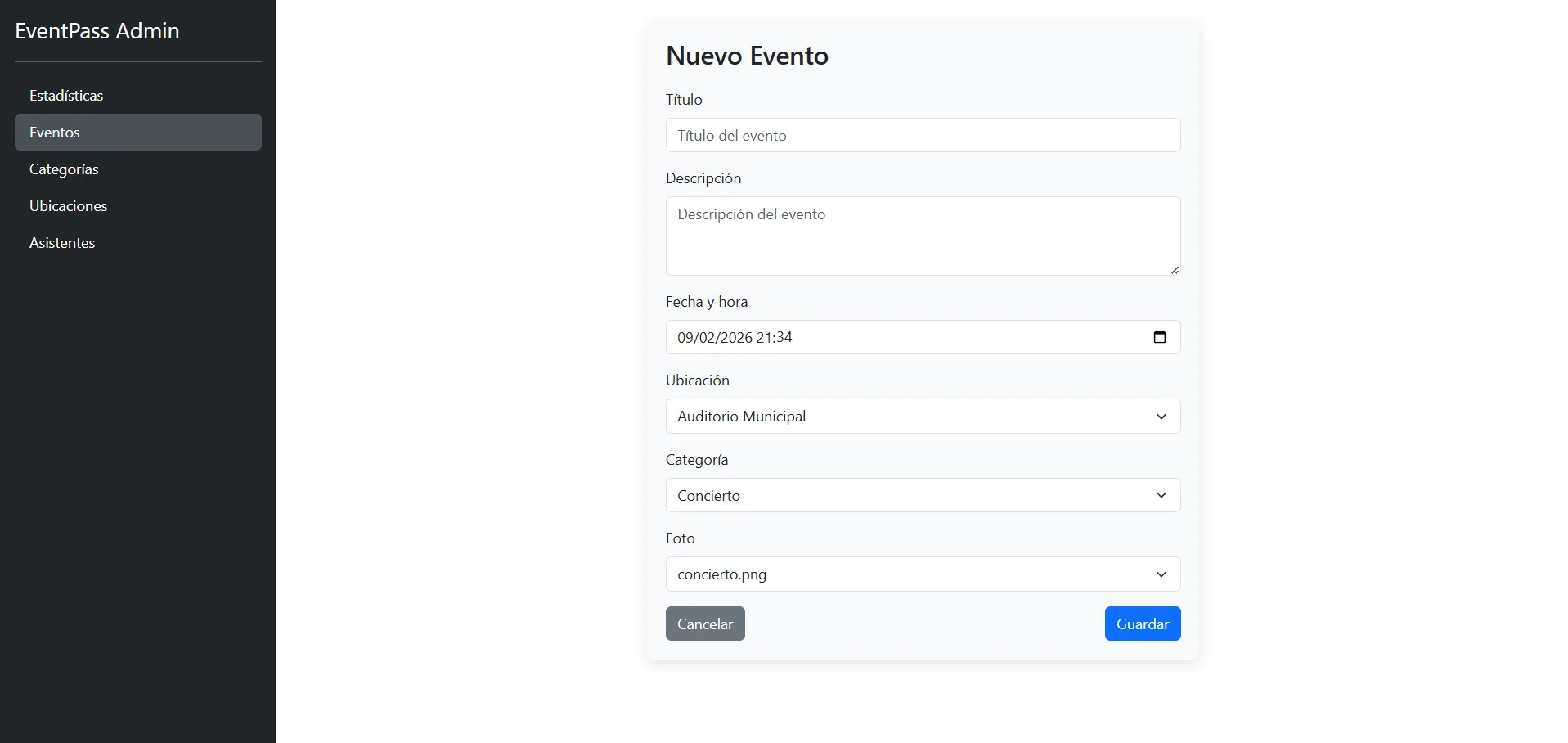Click the Fecha y hora label

click(707, 302)
